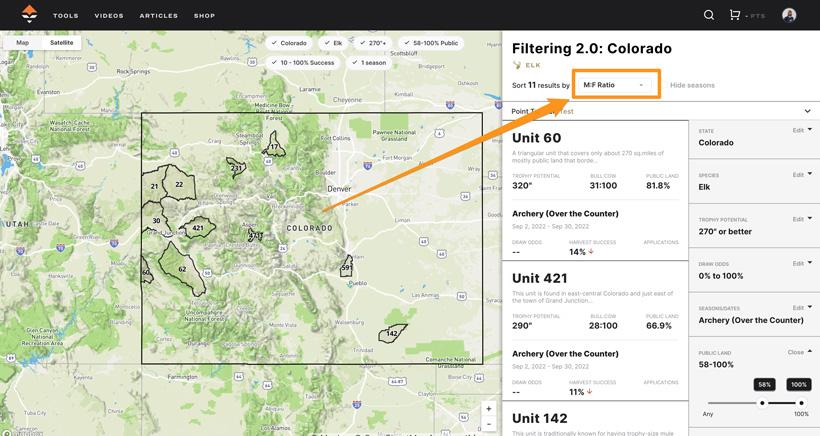Viewport: 820px width, 436px height.
Task: Select unit 421 polygon on map
Action: [x=198, y=228]
